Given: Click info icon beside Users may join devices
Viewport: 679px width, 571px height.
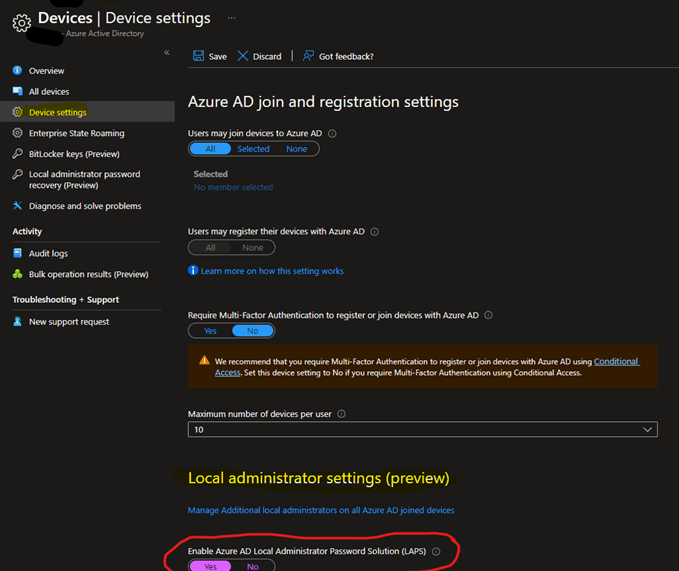Looking at the screenshot, I should [332, 133].
